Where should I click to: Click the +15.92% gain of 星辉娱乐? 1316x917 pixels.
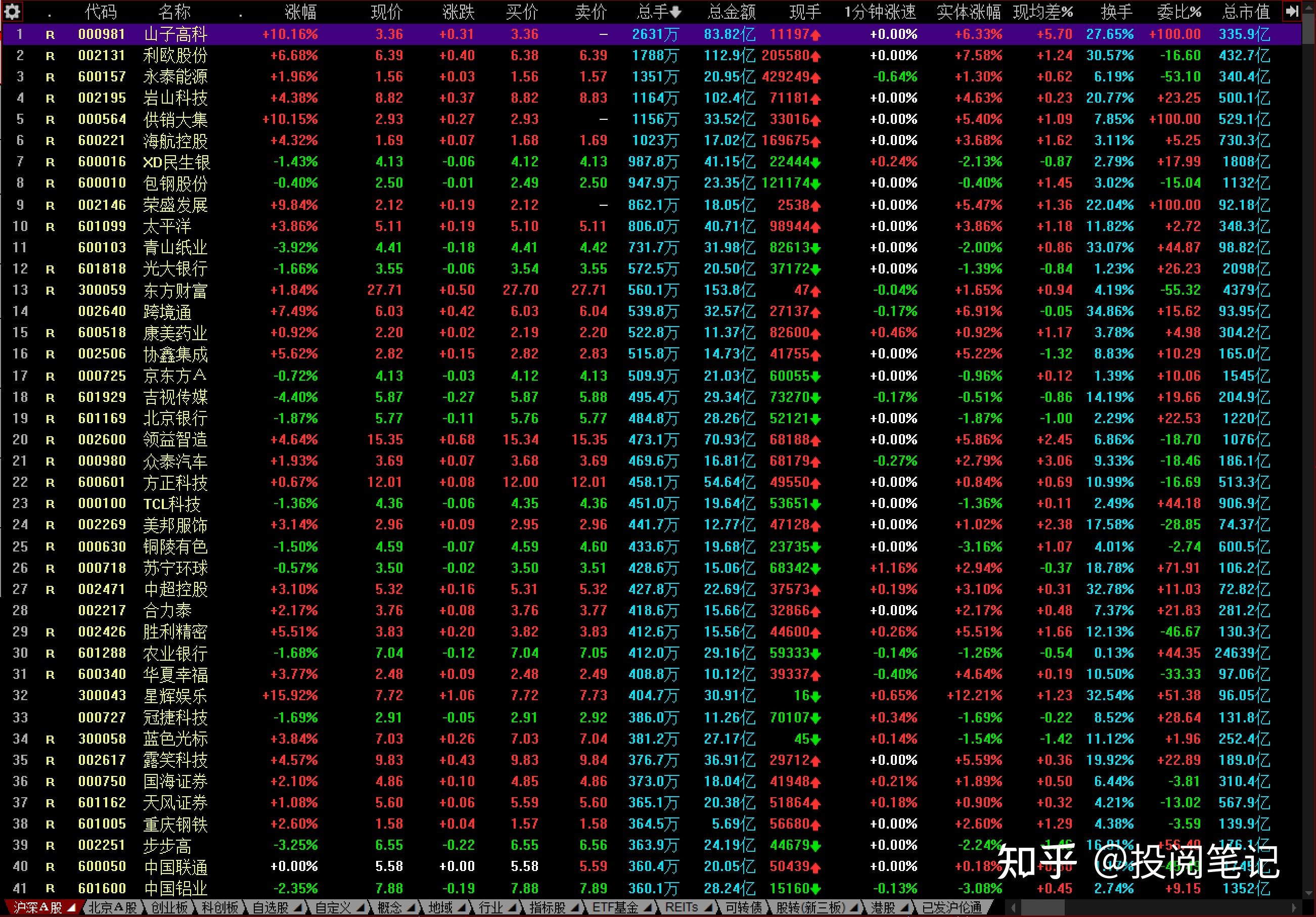(x=290, y=696)
